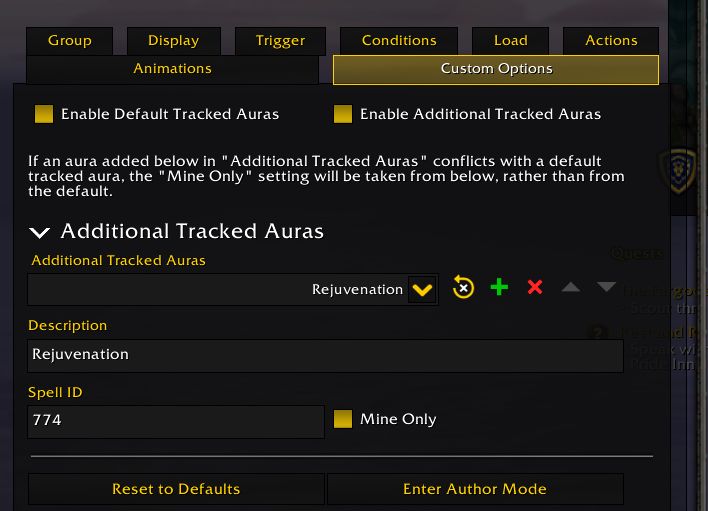708x511 pixels.
Task: Open the Animations tab
Action: 172,69
